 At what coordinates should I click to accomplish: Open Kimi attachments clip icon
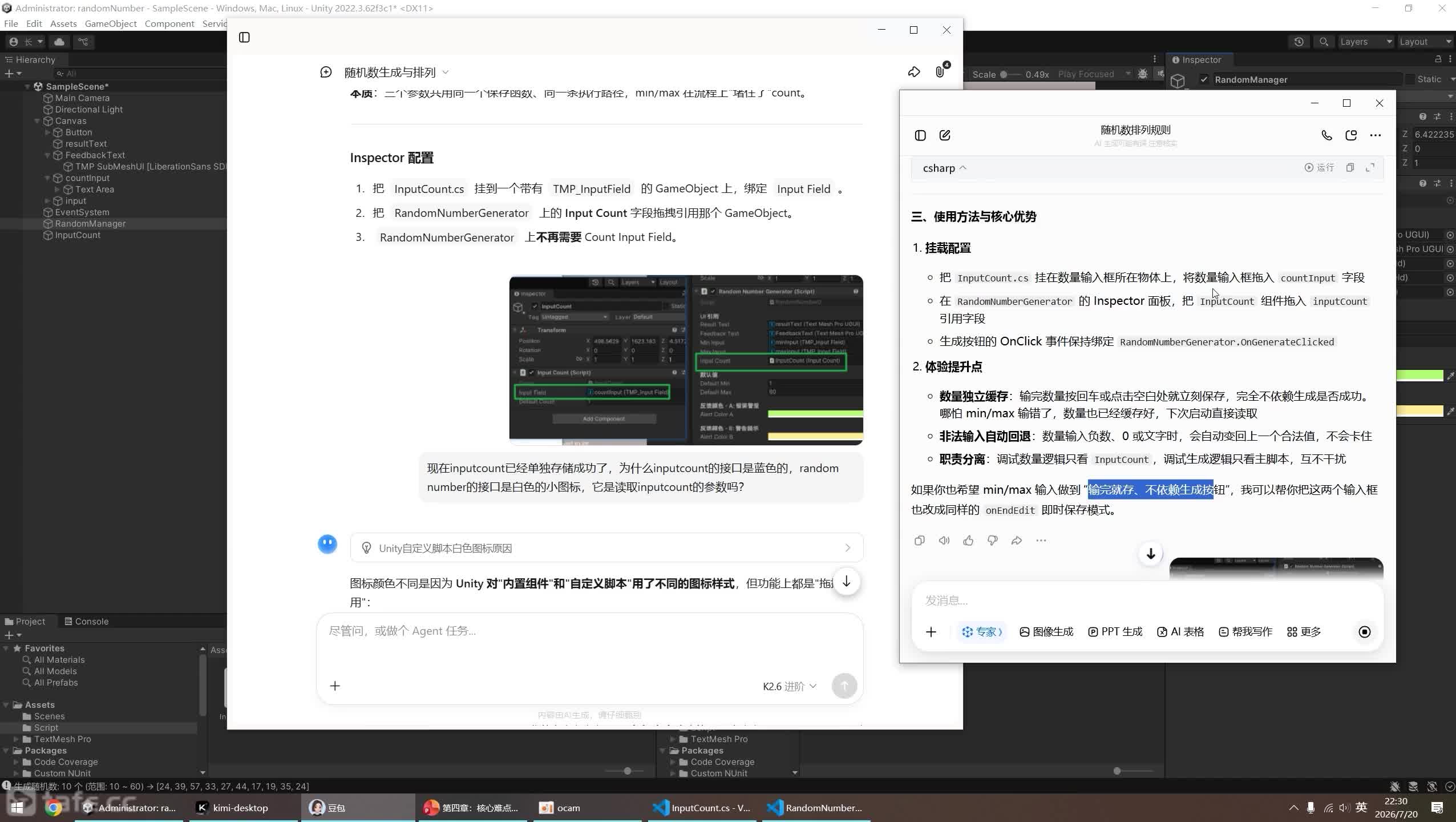pos(940,72)
